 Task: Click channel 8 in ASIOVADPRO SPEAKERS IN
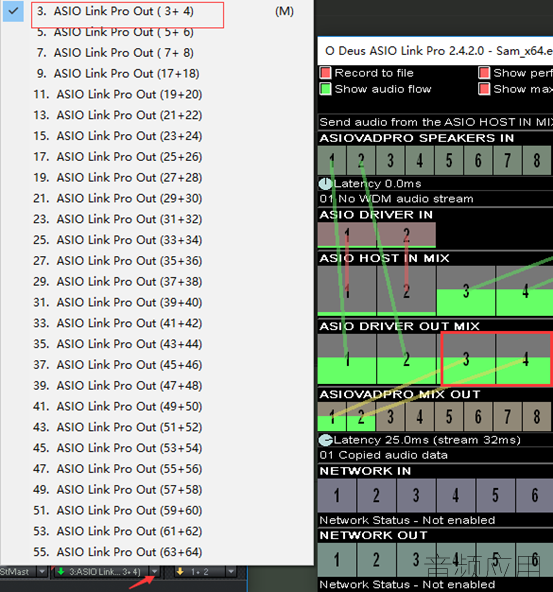(537, 160)
